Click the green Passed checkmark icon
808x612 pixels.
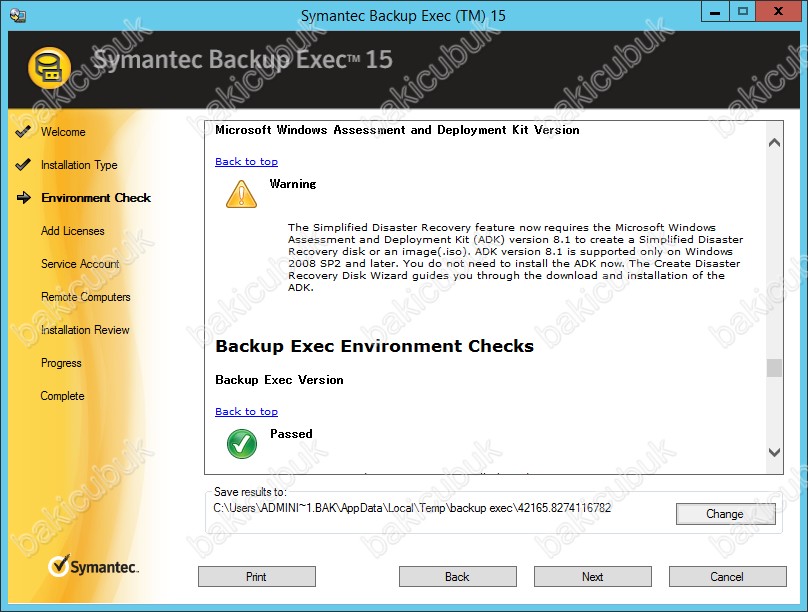click(242, 444)
